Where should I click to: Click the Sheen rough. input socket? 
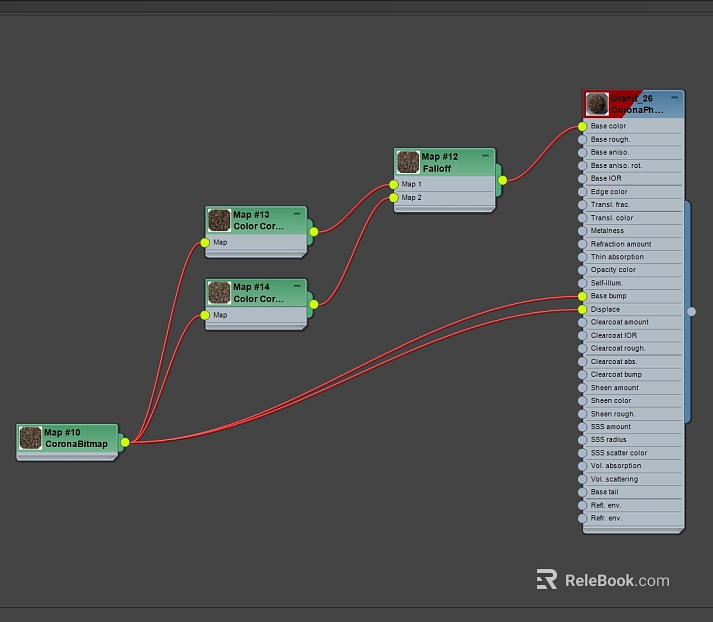click(582, 414)
